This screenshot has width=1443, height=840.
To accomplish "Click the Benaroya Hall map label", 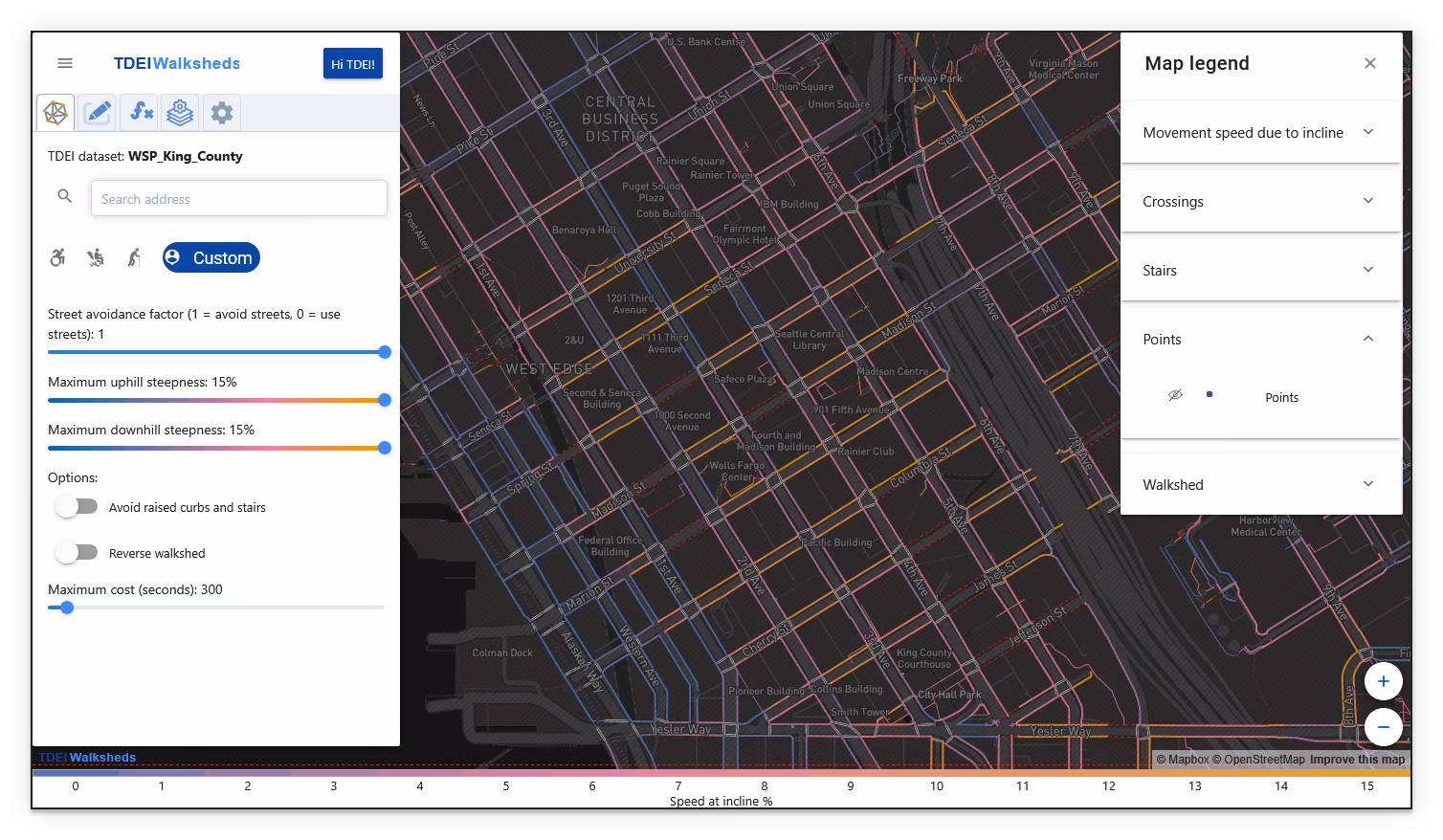I will [x=584, y=230].
